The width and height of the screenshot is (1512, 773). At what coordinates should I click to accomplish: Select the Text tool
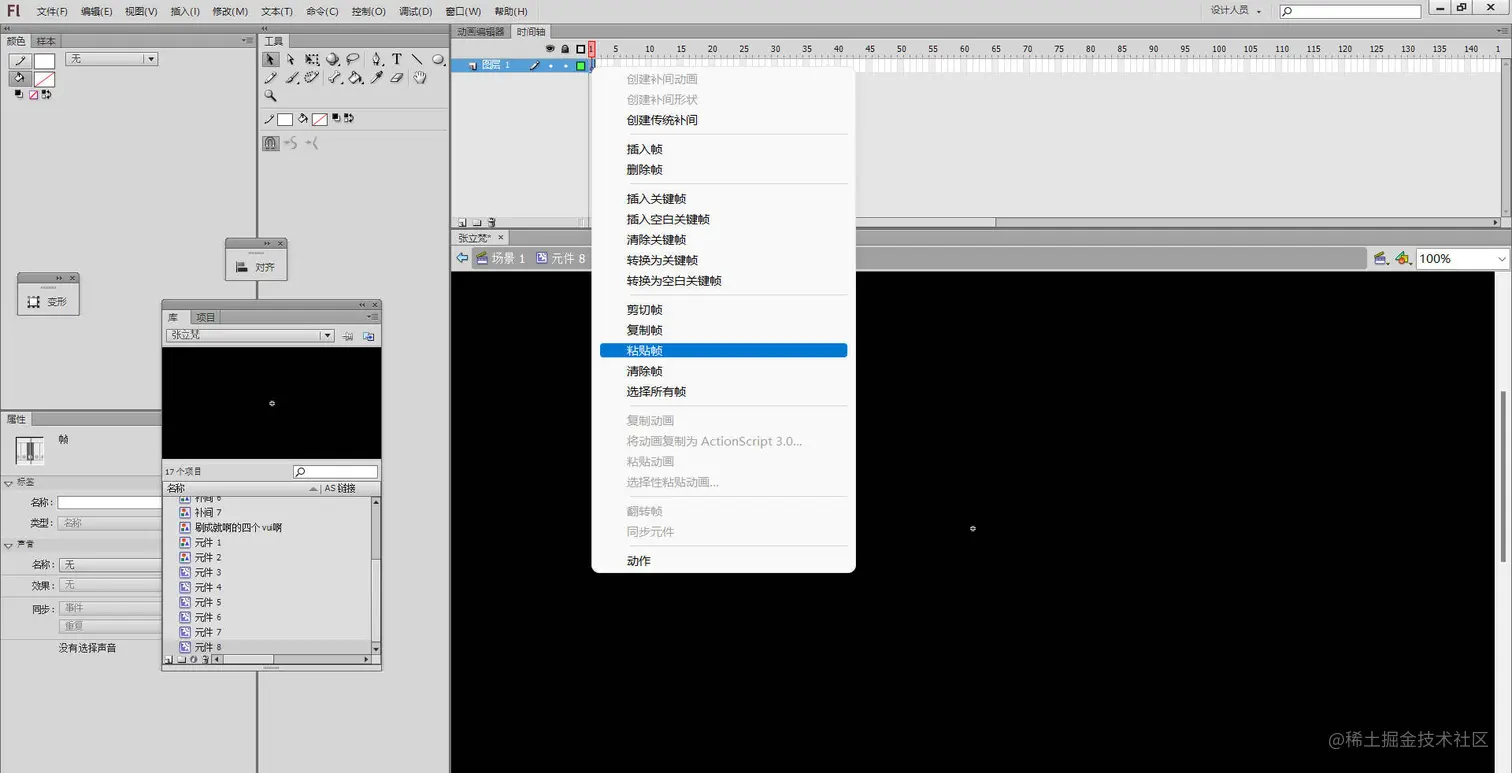coord(396,60)
